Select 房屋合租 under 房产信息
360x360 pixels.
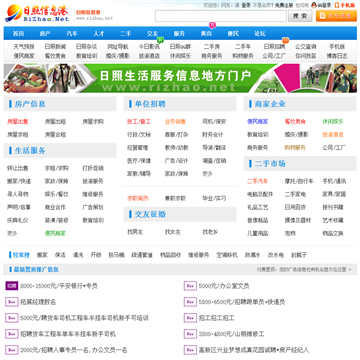[x=55, y=135]
